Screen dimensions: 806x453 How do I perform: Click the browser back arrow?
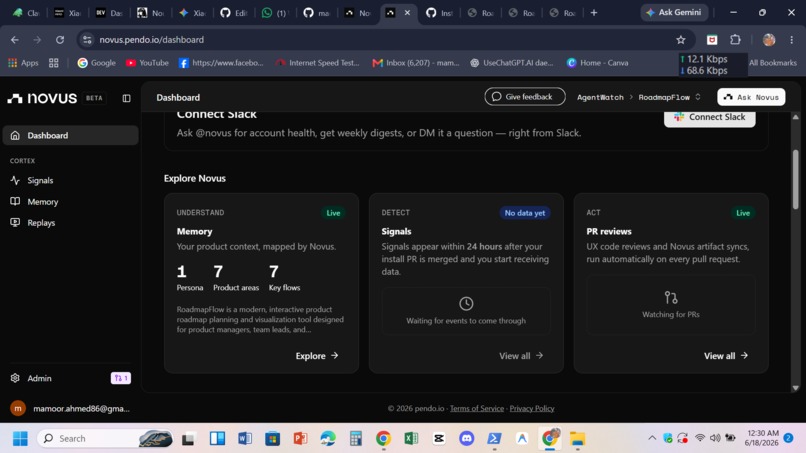point(15,40)
